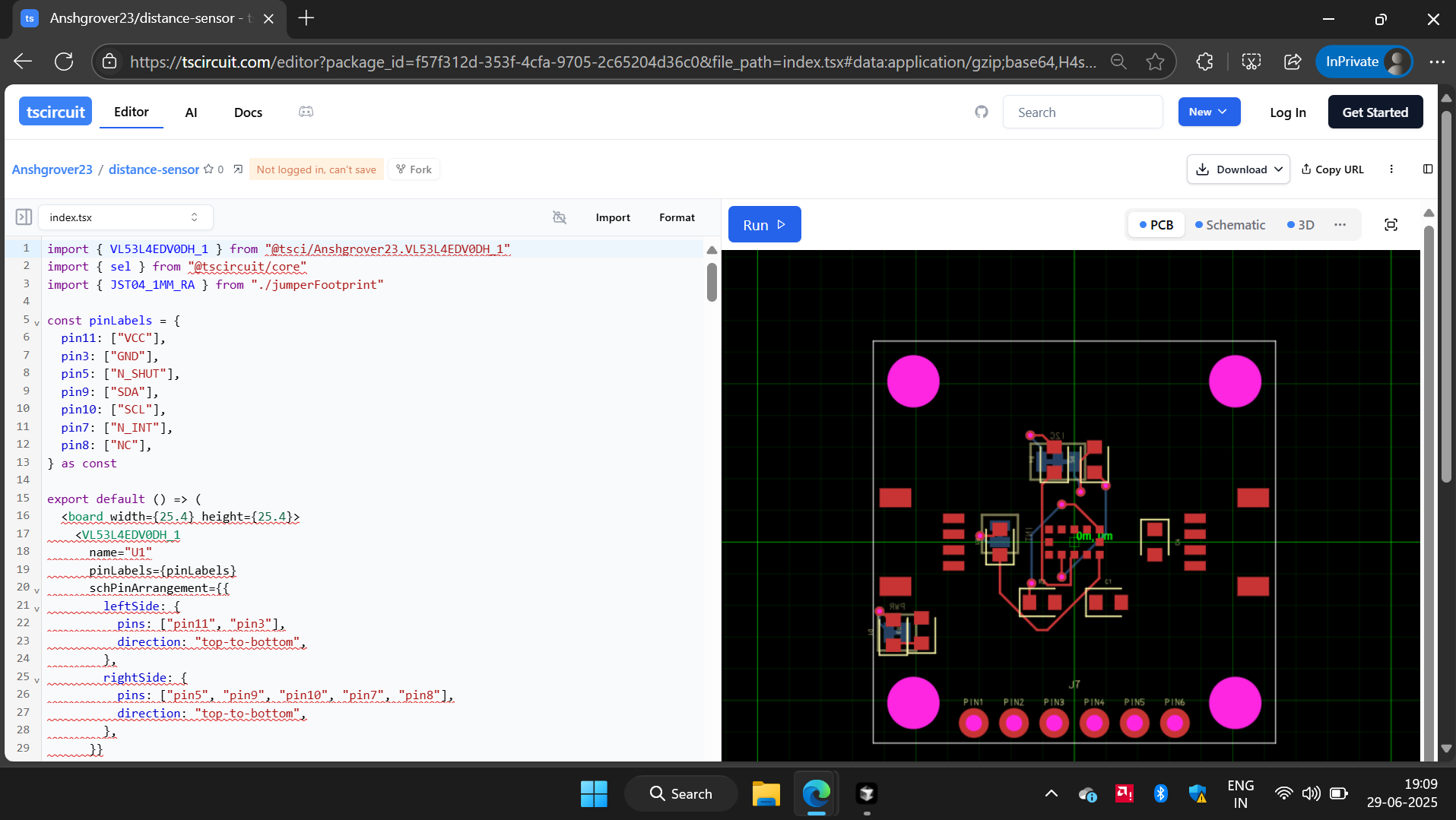Switch to the Schematic view
The height and width of the screenshot is (820, 1456).
(1229, 225)
